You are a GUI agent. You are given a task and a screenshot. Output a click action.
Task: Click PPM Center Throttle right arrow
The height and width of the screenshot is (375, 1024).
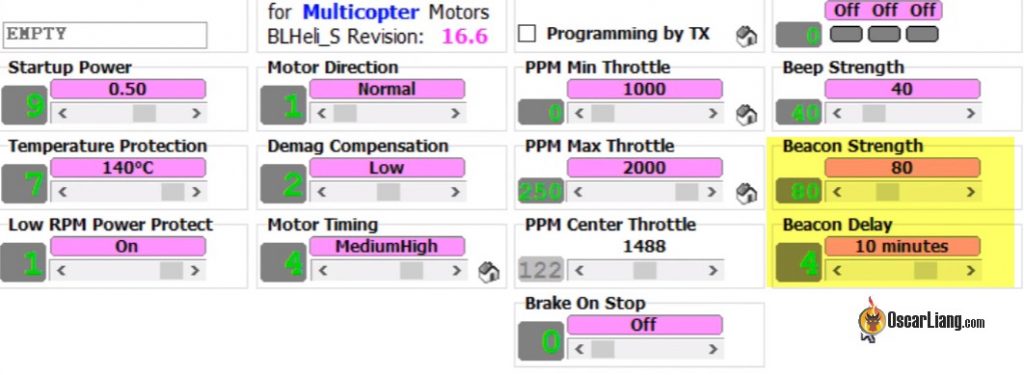pos(713,270)
